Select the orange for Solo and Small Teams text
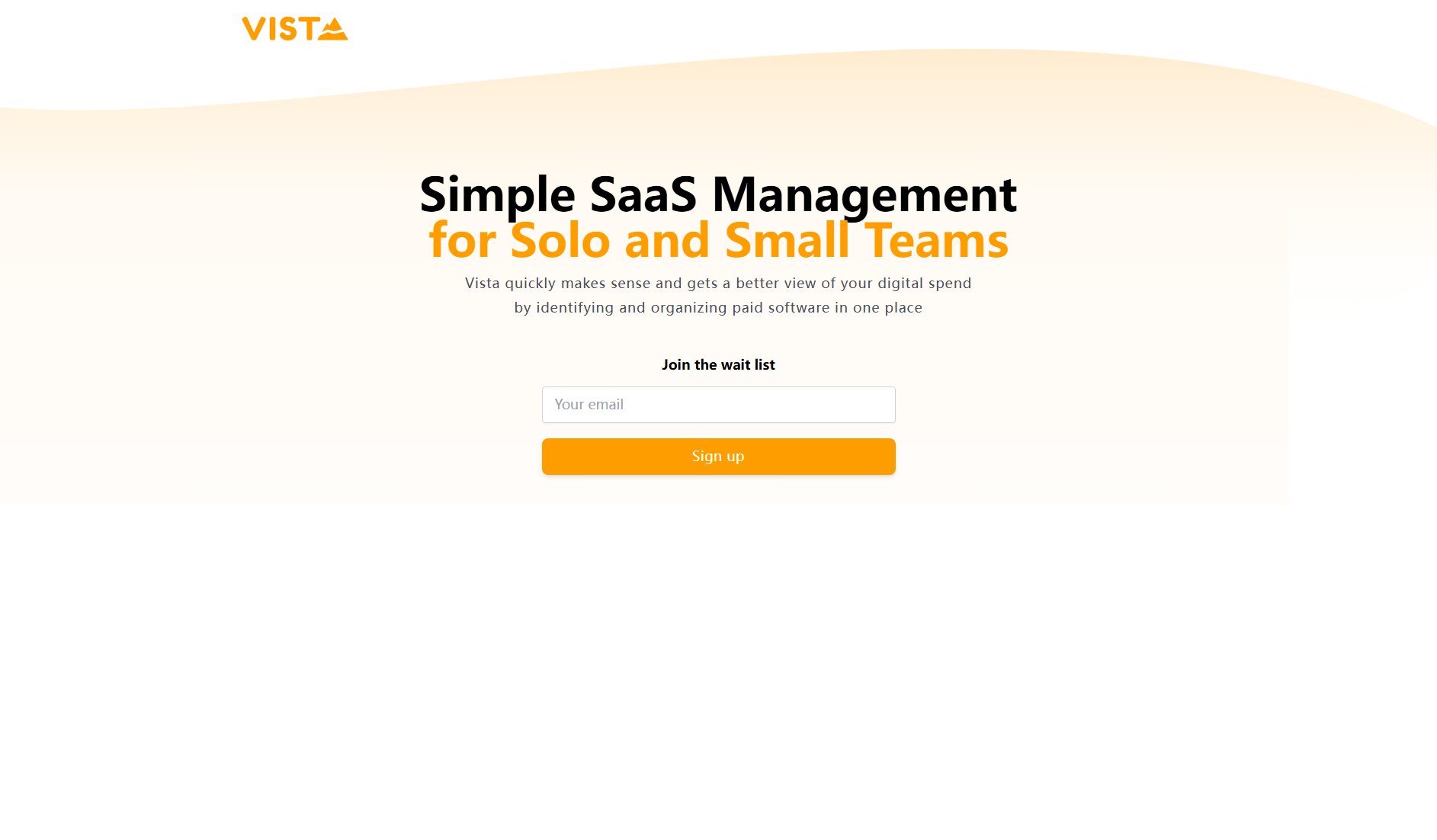This screenshot has width=1437, height=840. (717, 241)
